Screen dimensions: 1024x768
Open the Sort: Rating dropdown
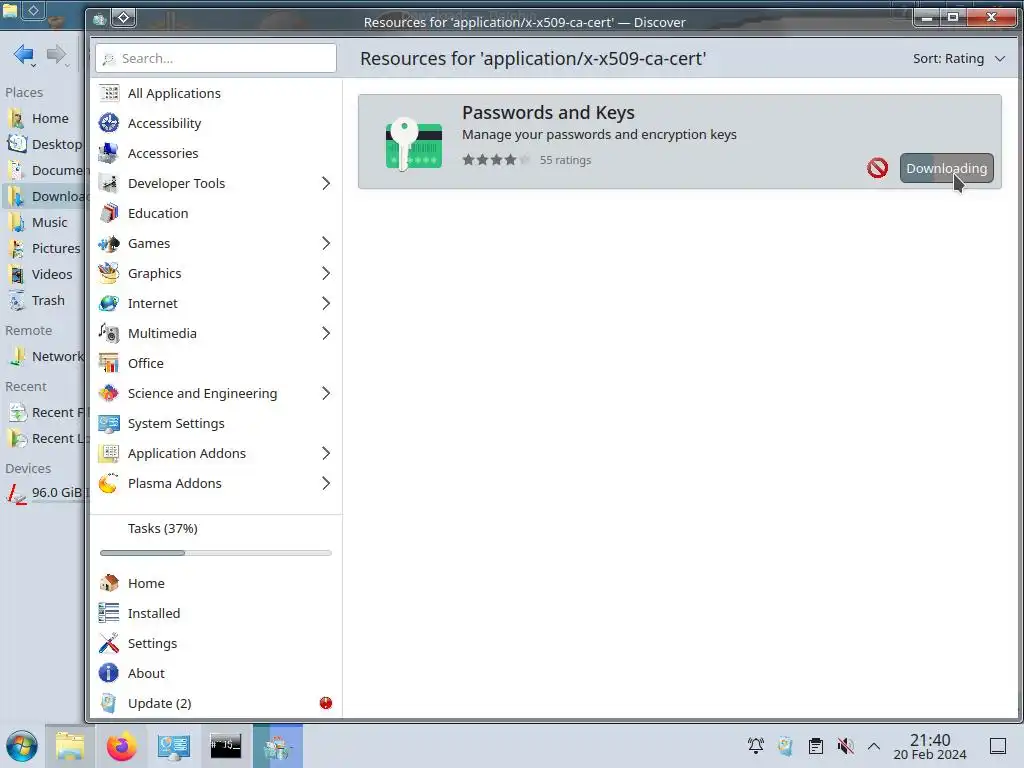tap(959, 59)
